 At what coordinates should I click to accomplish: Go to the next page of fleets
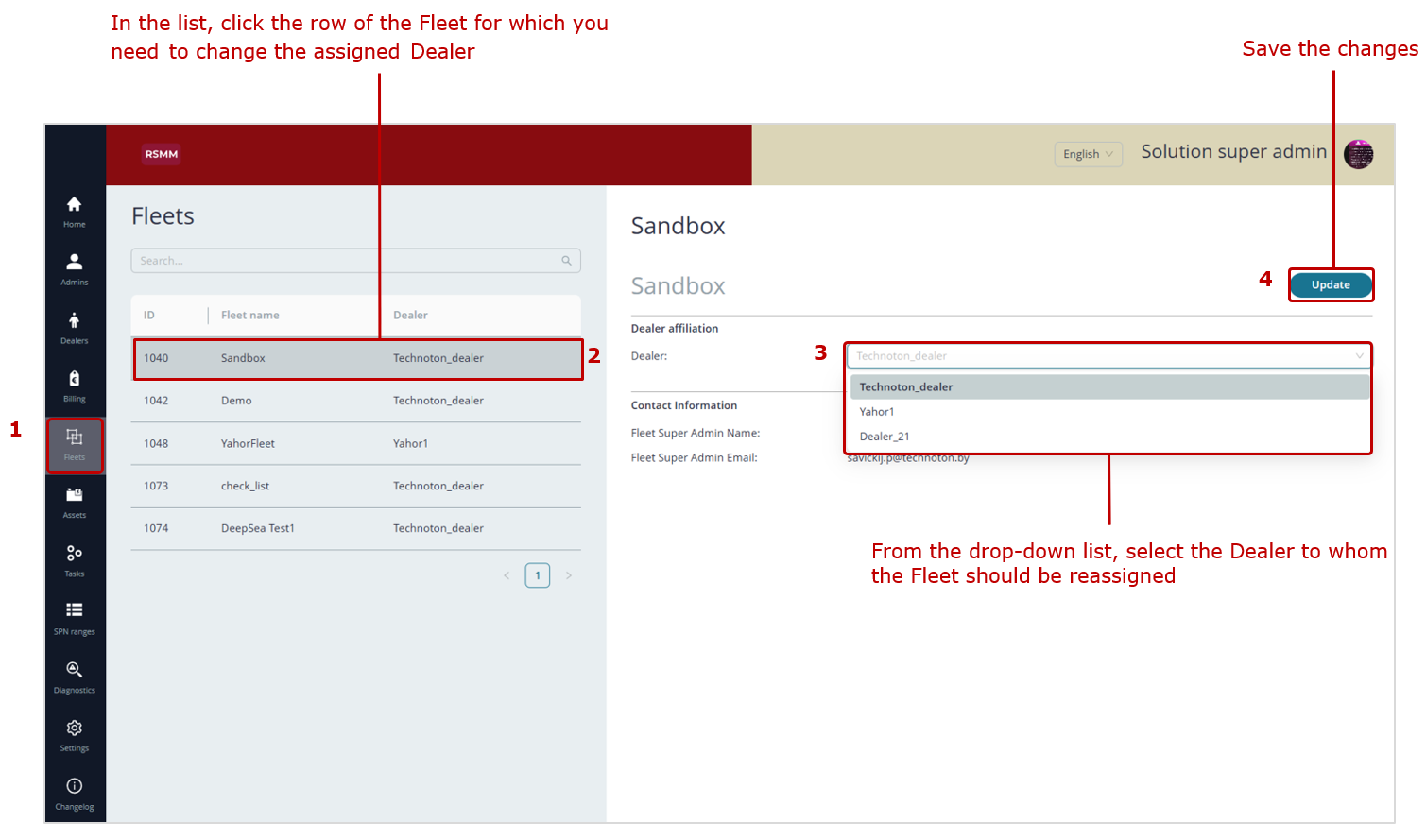click(x=569, y=574)
